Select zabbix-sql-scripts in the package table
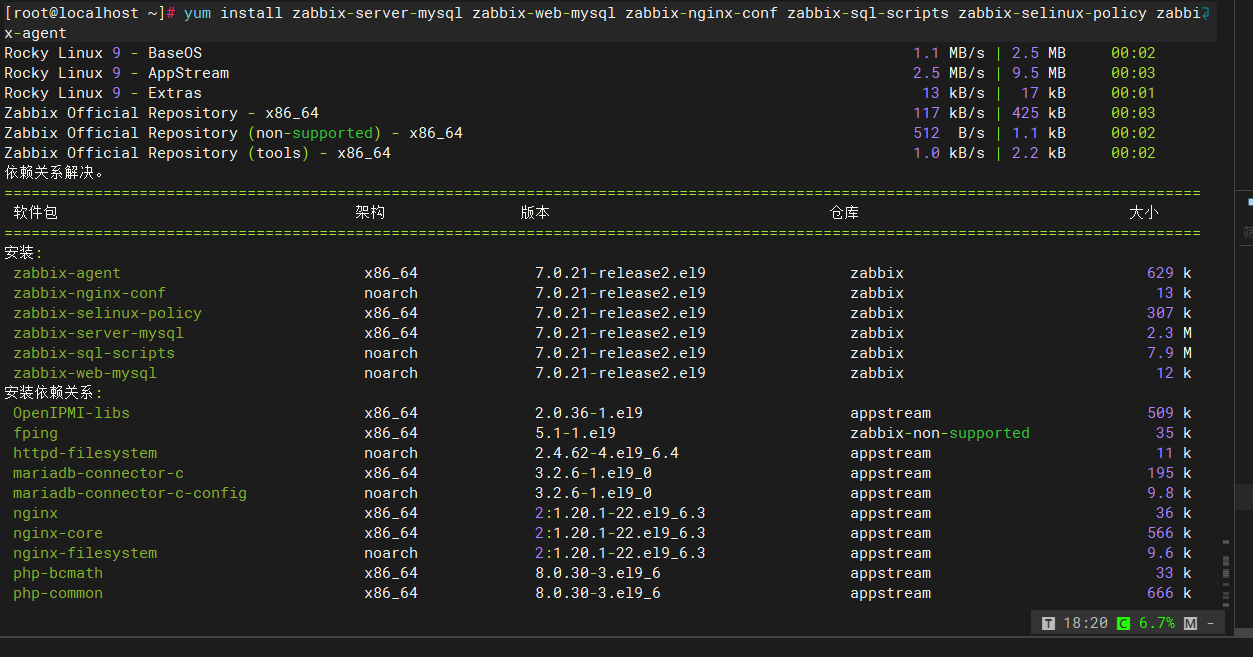This screenshot has width=1253, height=657. pos(94,353)
